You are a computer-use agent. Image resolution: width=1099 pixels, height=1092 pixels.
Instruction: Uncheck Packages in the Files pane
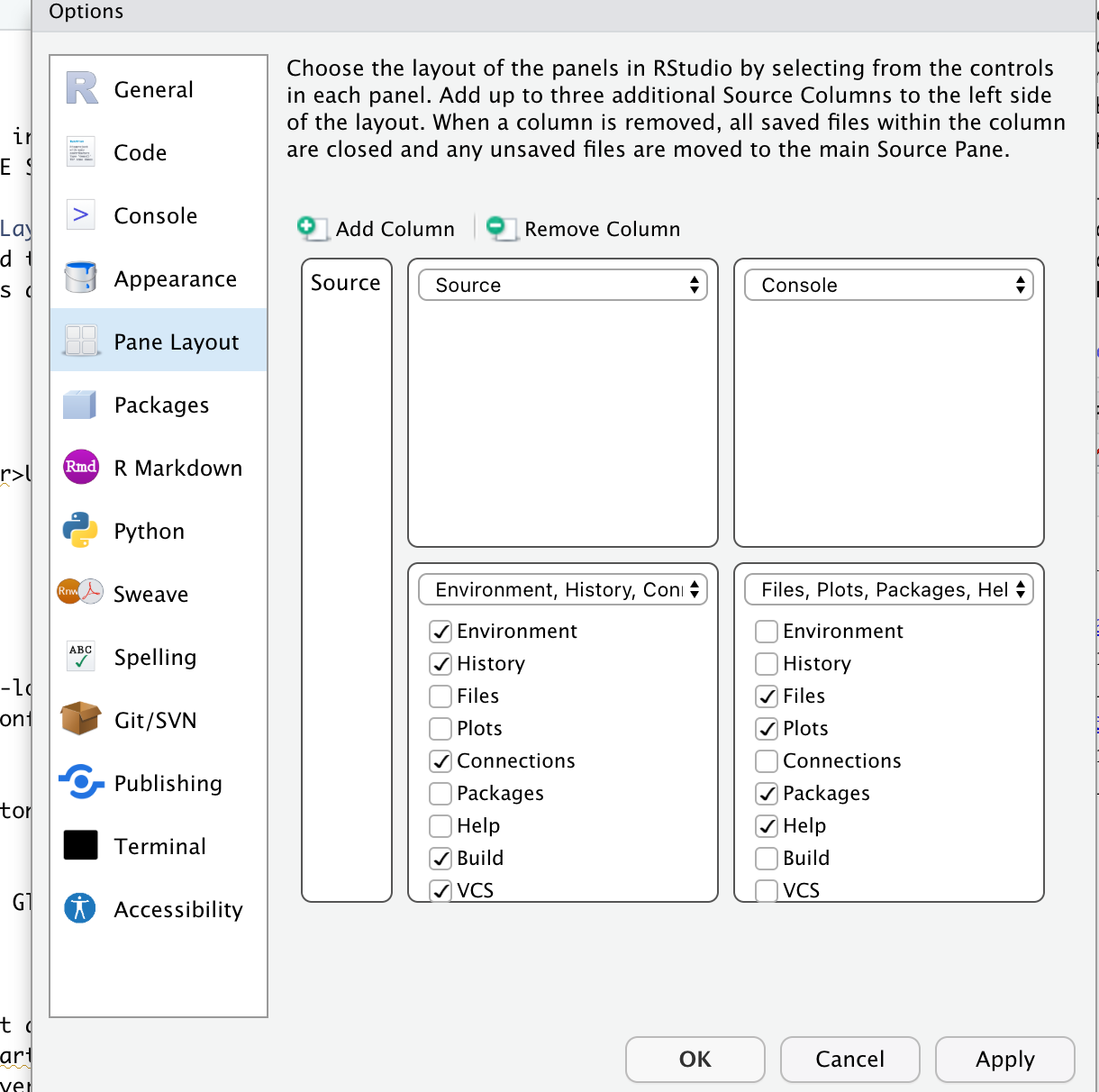click(767, 794)
